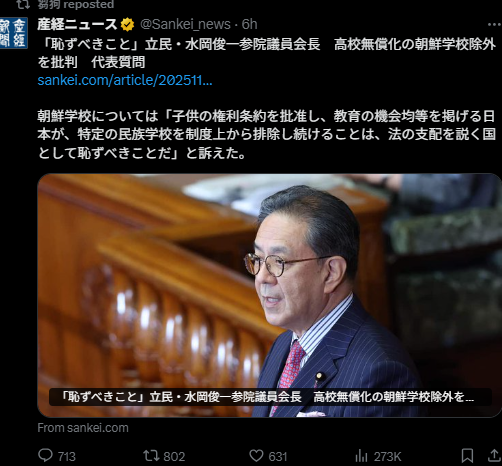Open the three-dot more options menu
502x466 pixels.
[x=494, y=24]
